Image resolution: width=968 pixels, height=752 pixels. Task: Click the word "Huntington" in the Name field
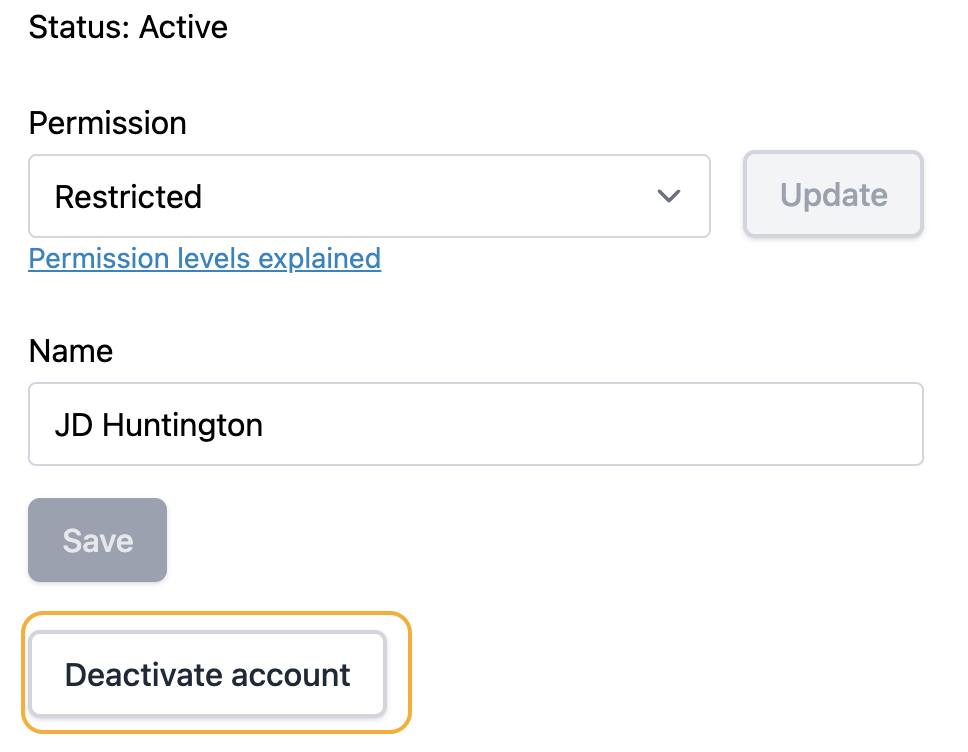coord(183,425)
